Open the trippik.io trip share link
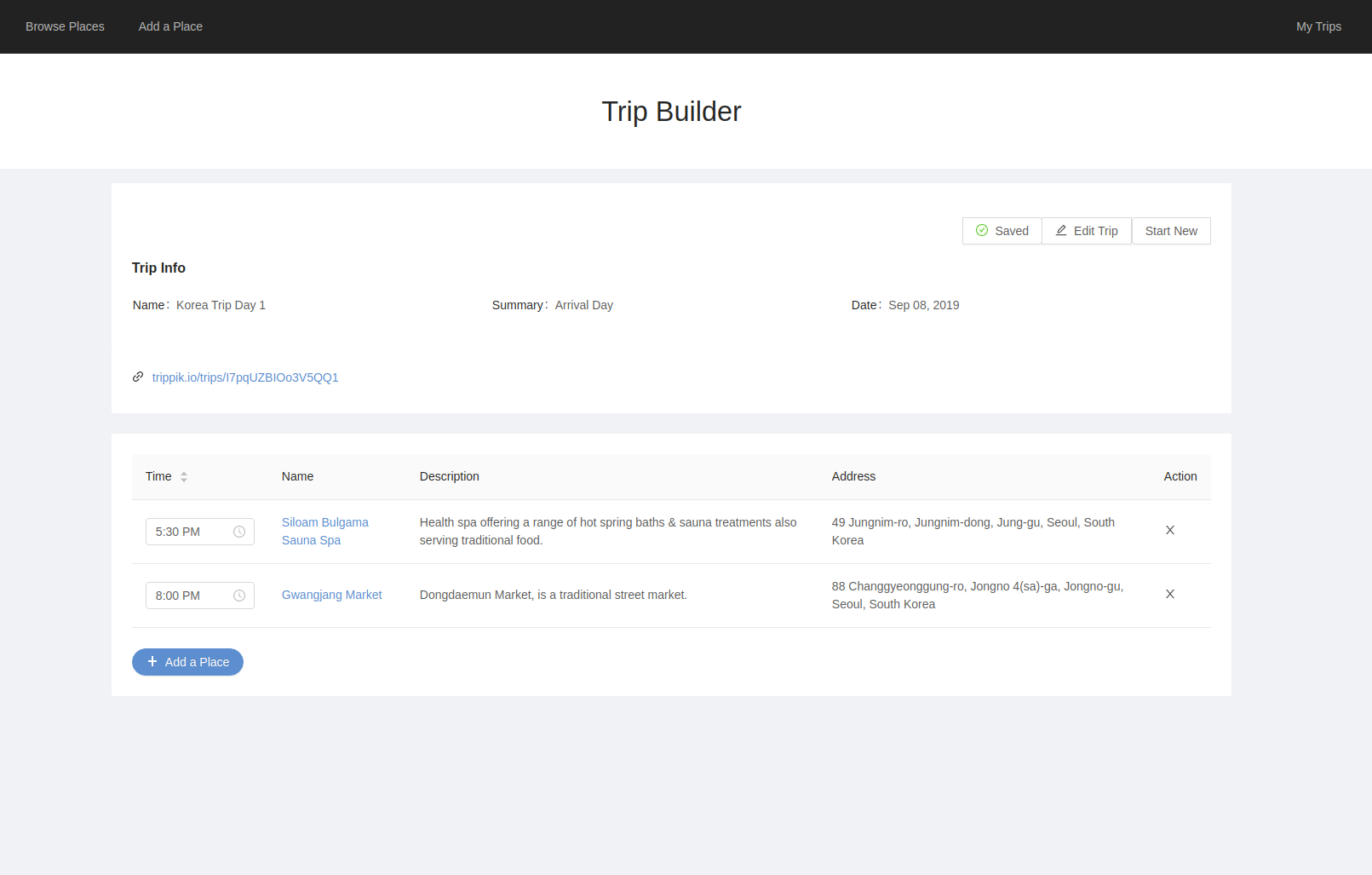The height and width of the screenshot is (875, 1372). click(x=245, y=377)
